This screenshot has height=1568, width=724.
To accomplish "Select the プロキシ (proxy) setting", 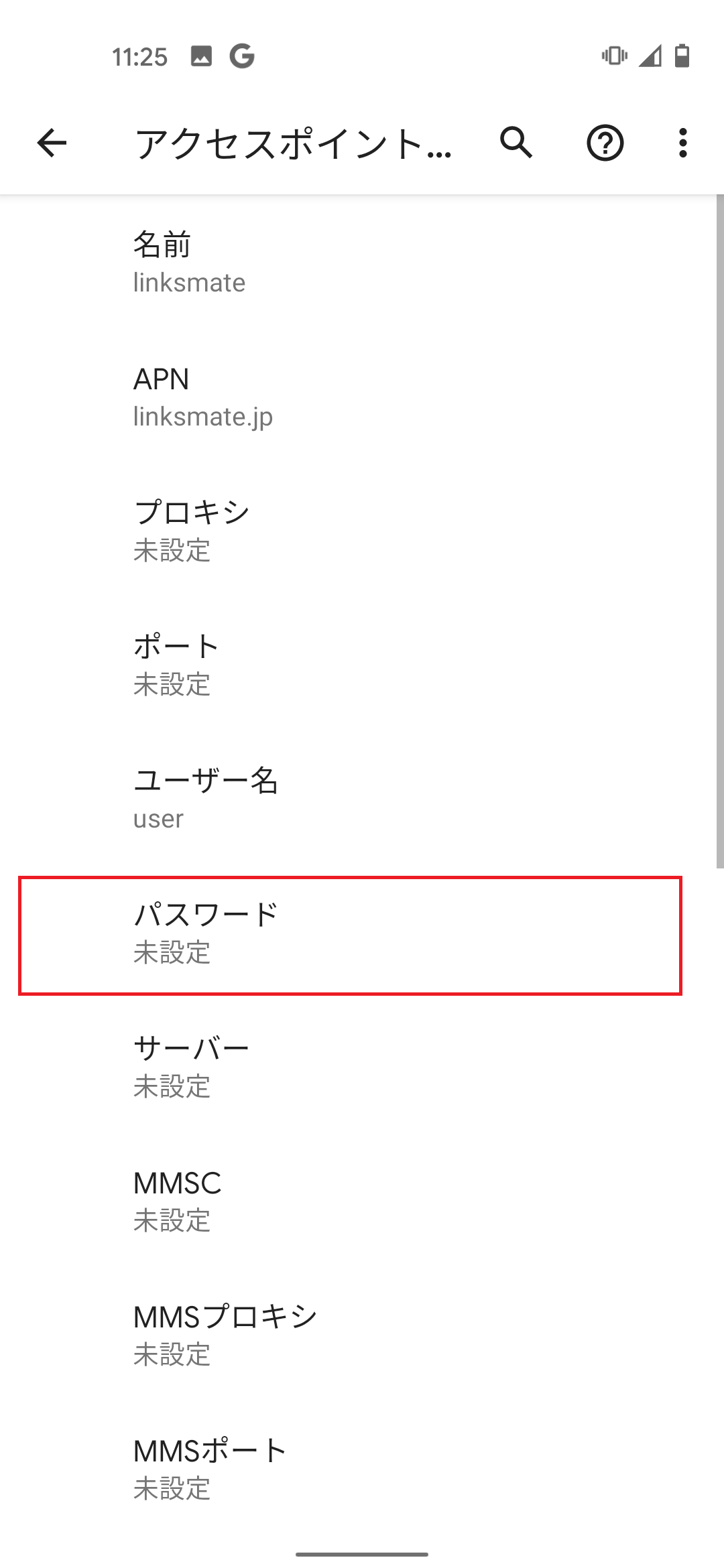I will pyautogui.click(x=362, y=531).
